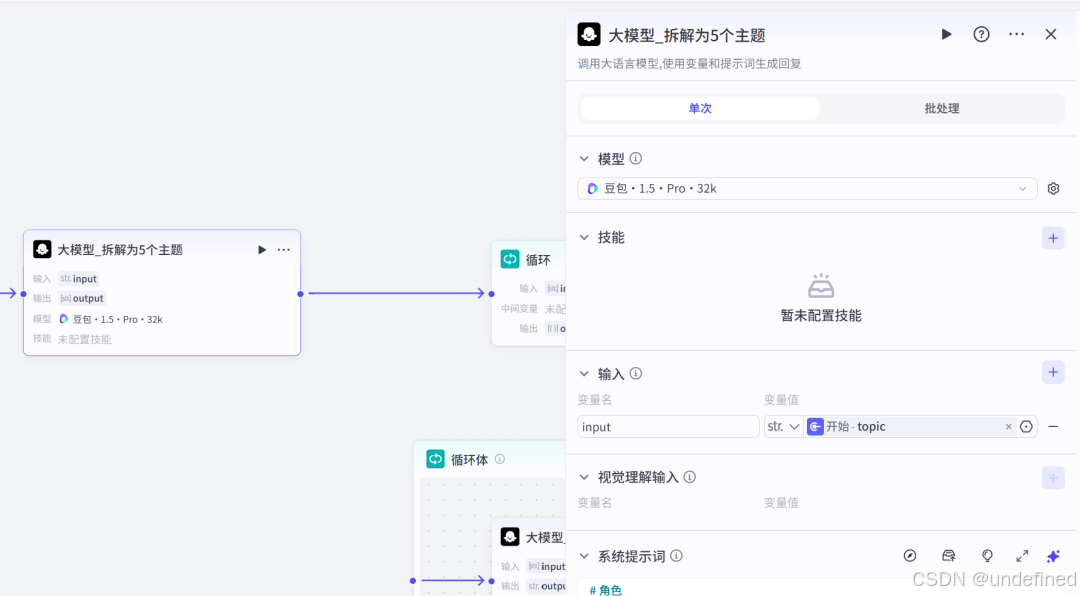Open the more options menu in panel header
Screen dimensions: 1080x596
click(1017, 34)
